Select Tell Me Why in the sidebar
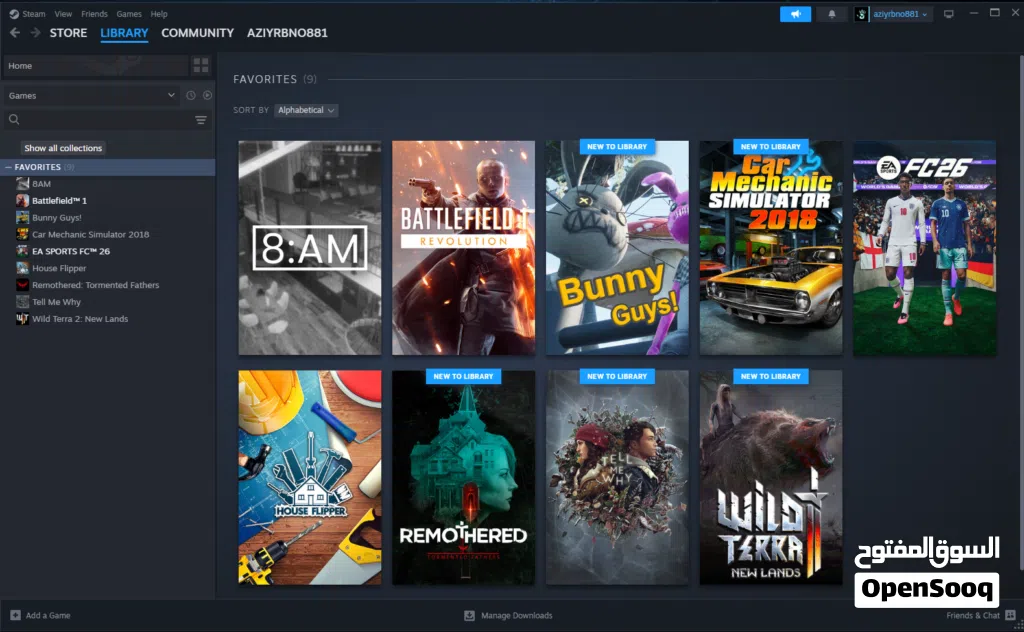The image size is (1024, 632). [x=56, y=302]
